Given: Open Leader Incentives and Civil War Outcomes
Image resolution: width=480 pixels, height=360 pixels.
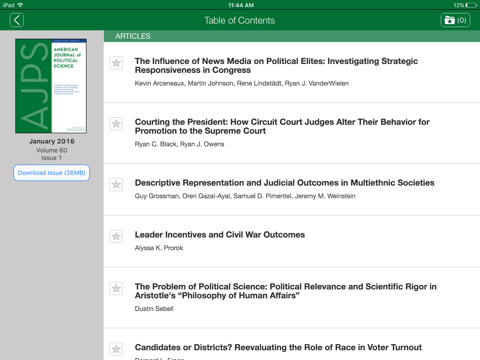Looking at the screenshot, I should tap(220, 235).
